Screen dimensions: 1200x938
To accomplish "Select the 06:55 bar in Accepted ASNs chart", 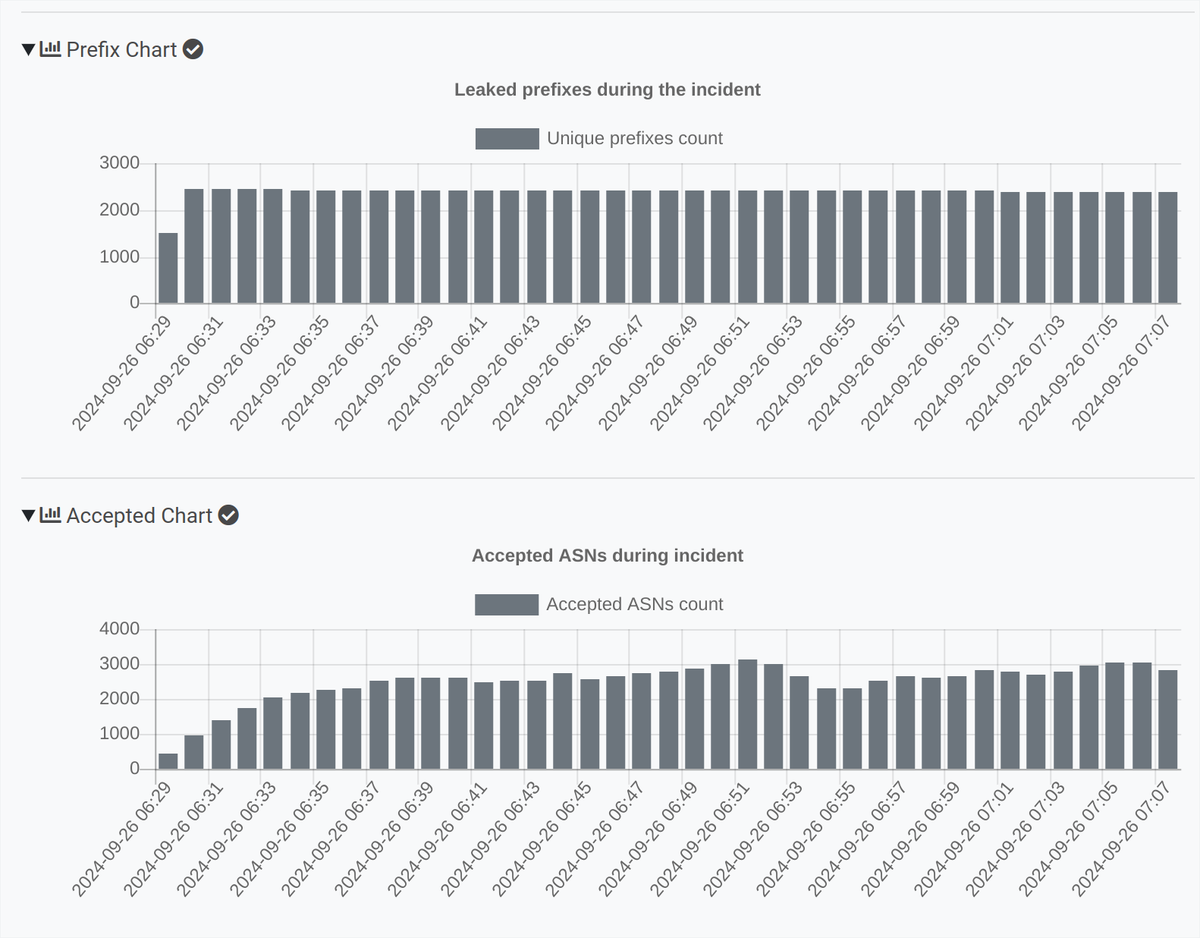I will (x=851, y=729).
